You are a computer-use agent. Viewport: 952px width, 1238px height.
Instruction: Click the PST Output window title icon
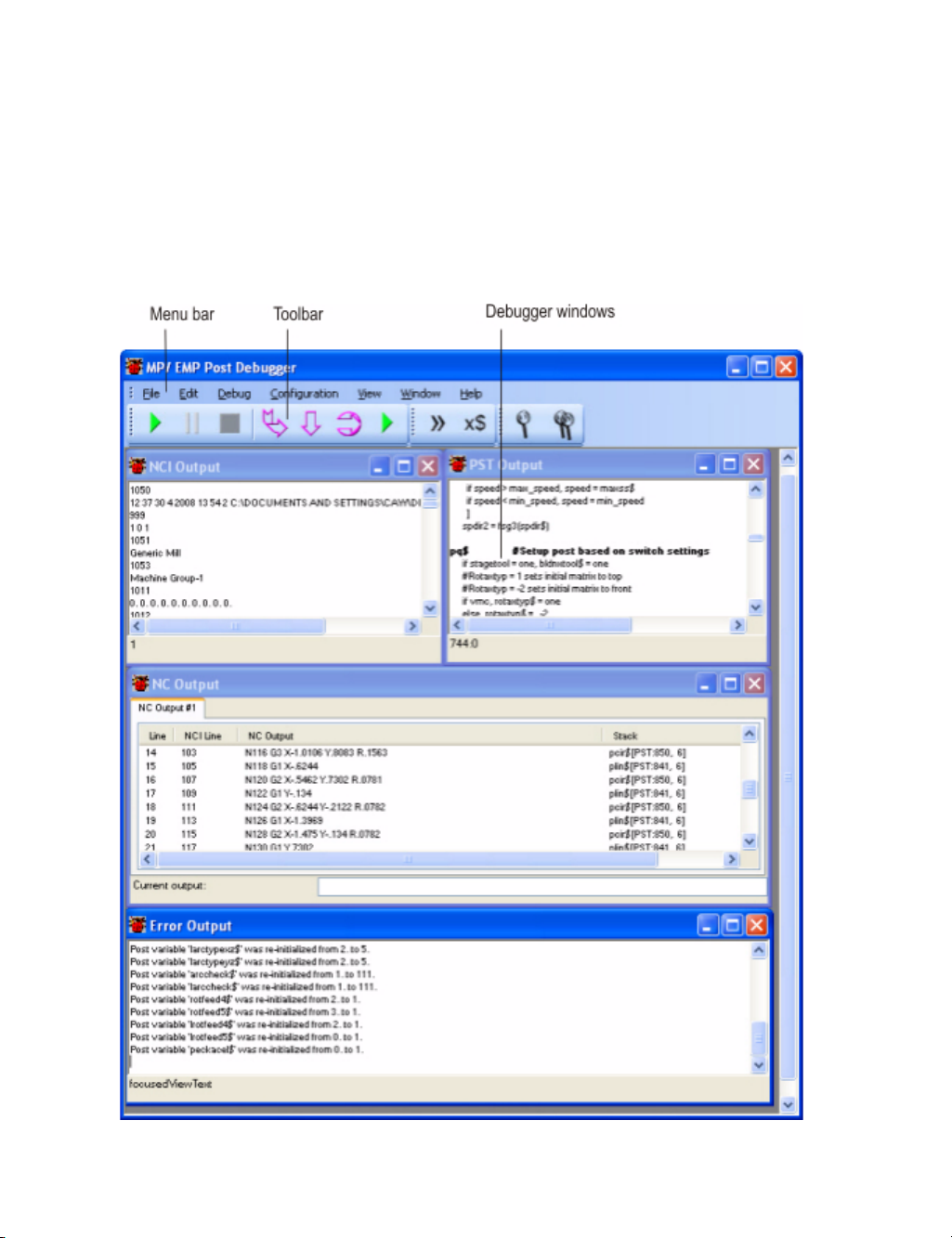pyautogui.click(x=458, y=464)
